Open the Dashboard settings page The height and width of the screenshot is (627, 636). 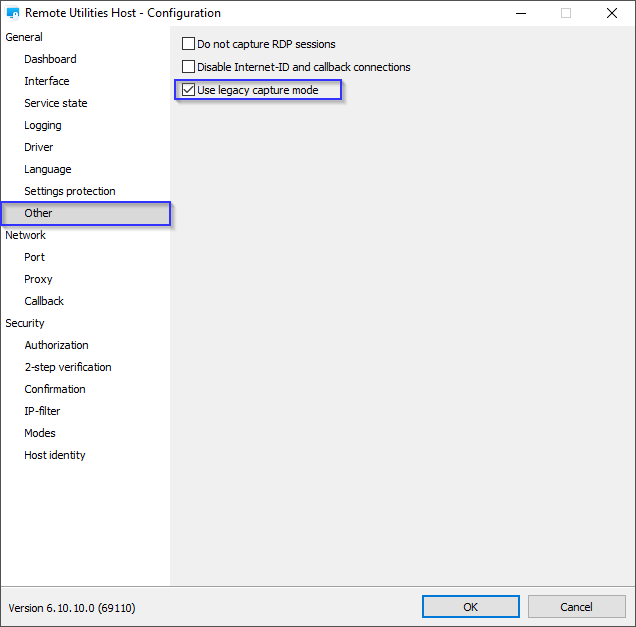click(50, 59)
